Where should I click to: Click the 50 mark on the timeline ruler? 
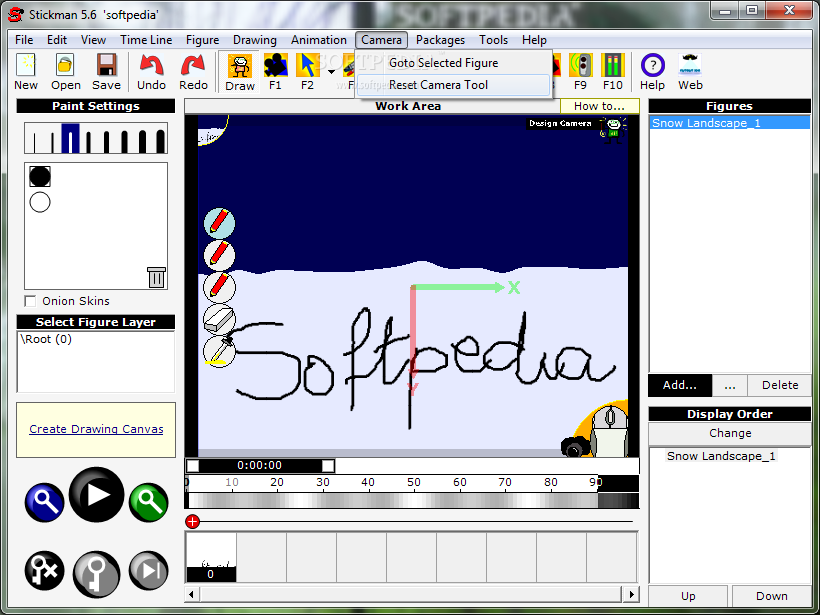[414, 482]
